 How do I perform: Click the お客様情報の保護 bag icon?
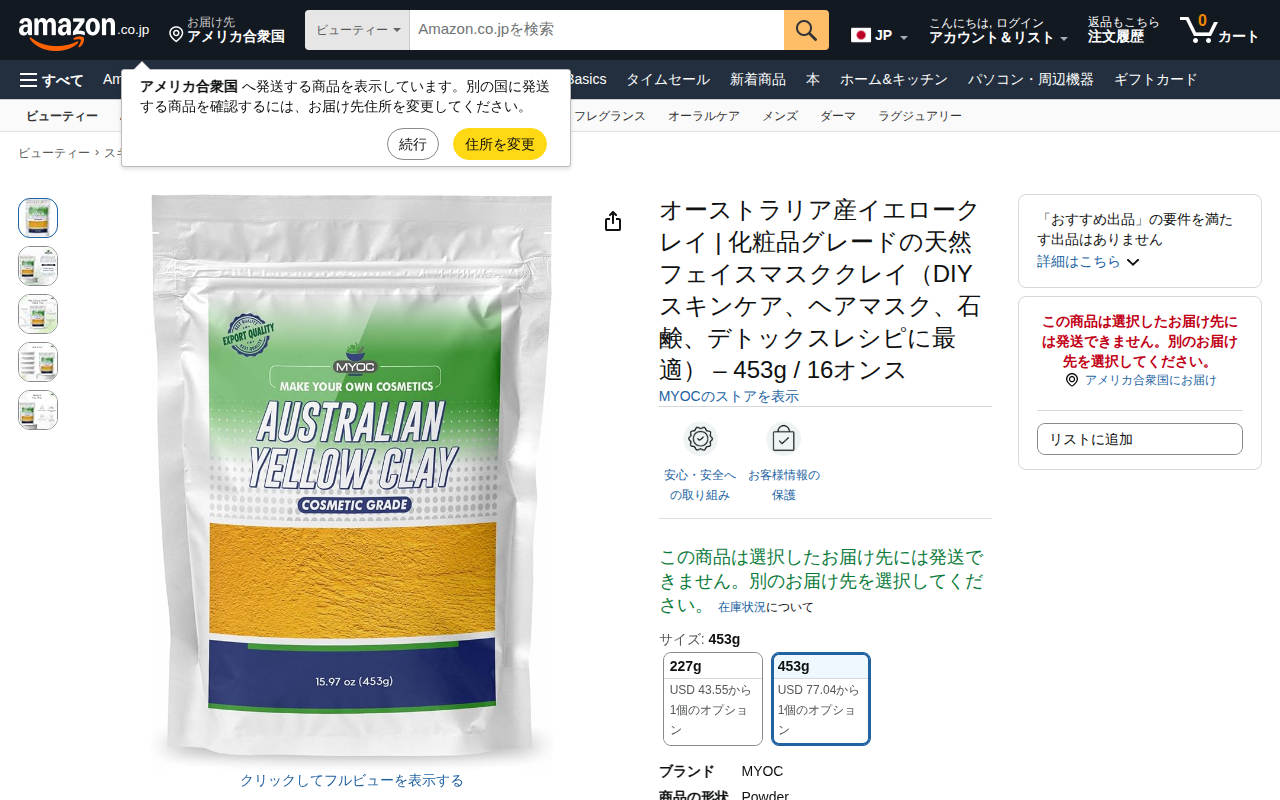(784, 439)
